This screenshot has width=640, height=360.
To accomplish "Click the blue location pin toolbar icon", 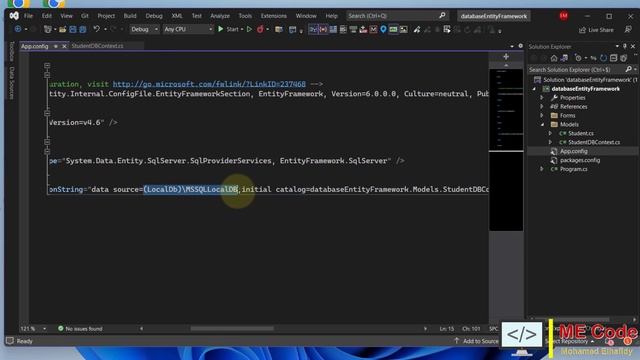I will click(383, 29).
